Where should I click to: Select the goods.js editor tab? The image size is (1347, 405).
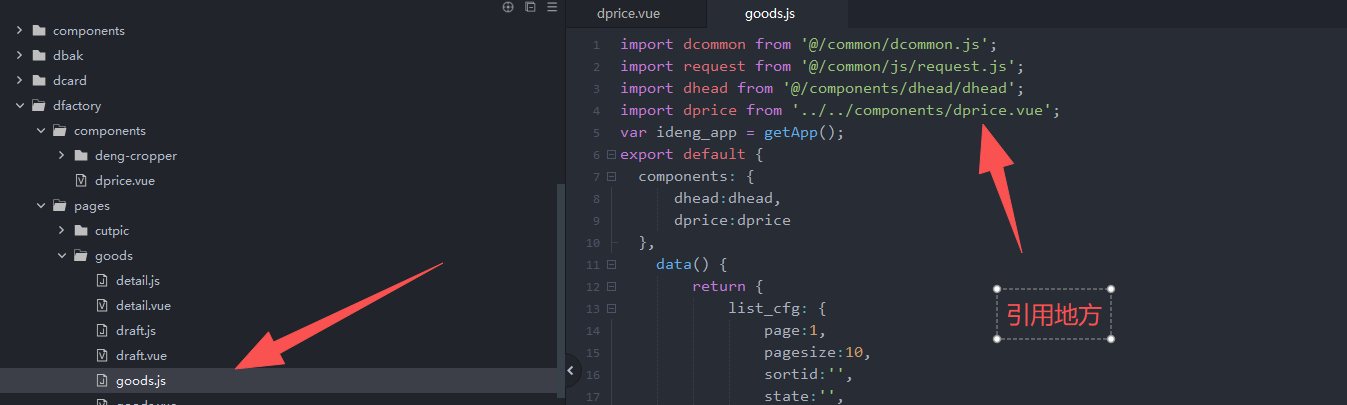pos(769,14)
